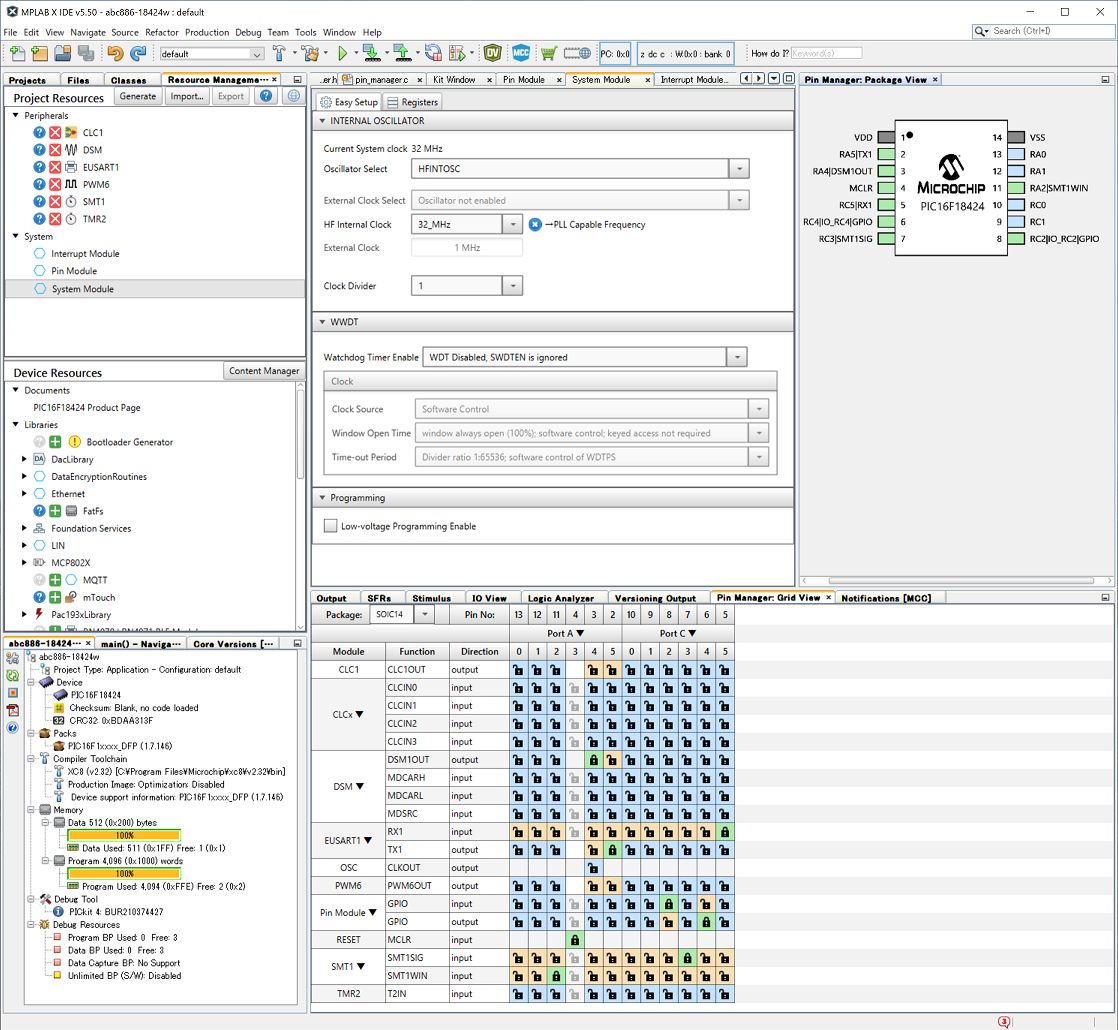Click the How do I keyword field

[826, 53]
